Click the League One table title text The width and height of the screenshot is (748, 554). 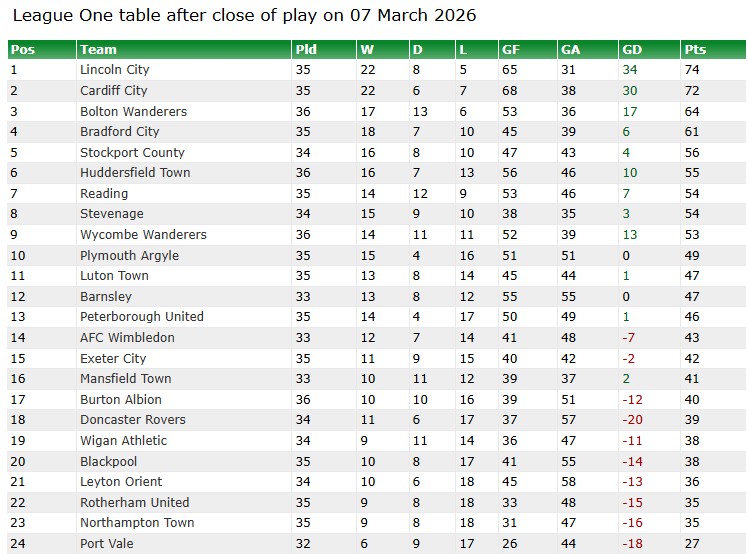coord(244,16)
